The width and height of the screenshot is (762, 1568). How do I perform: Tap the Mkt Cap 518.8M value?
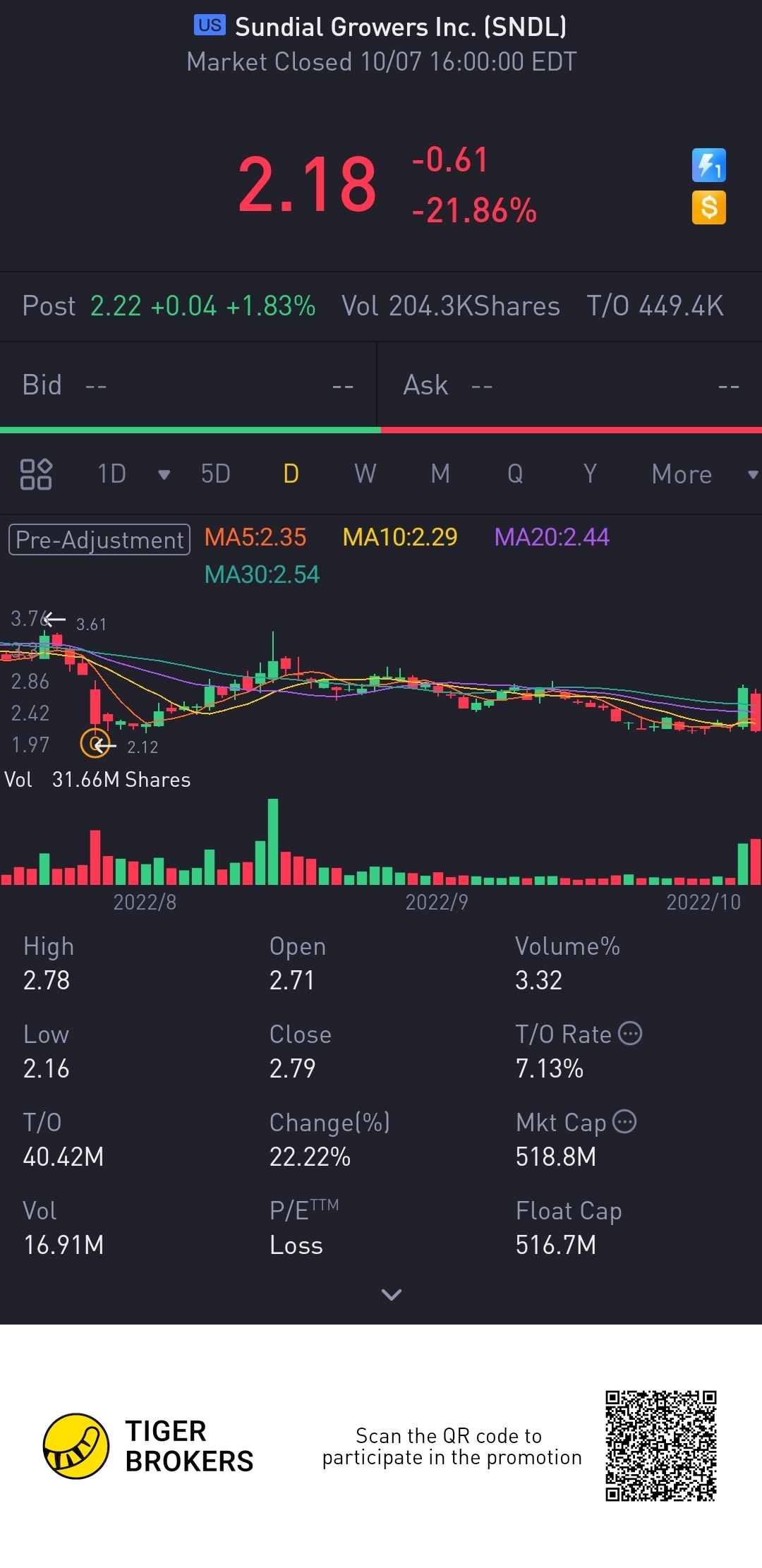(556, 1157)
